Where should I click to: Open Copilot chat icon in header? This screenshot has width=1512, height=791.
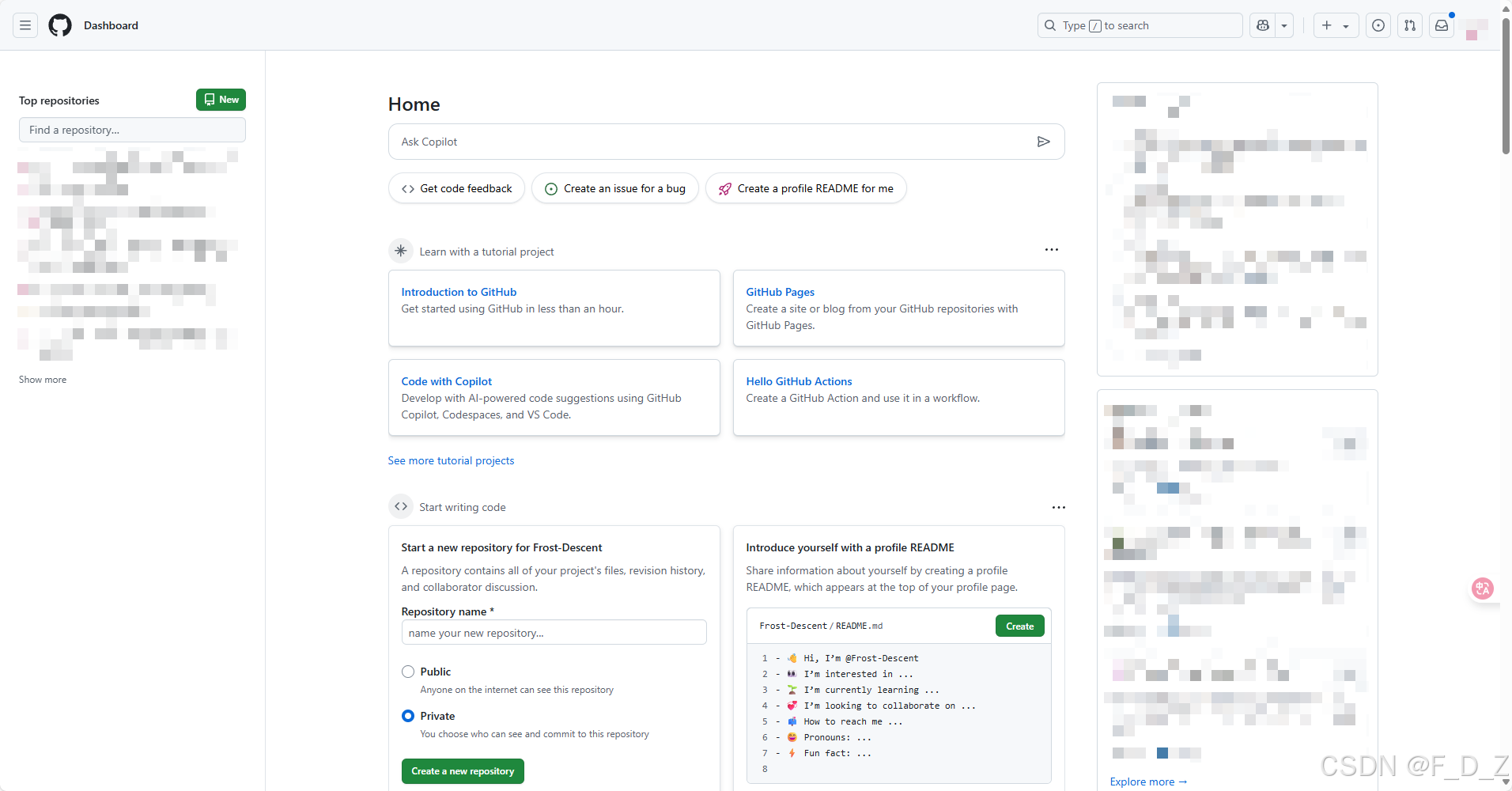[1263, 25]
